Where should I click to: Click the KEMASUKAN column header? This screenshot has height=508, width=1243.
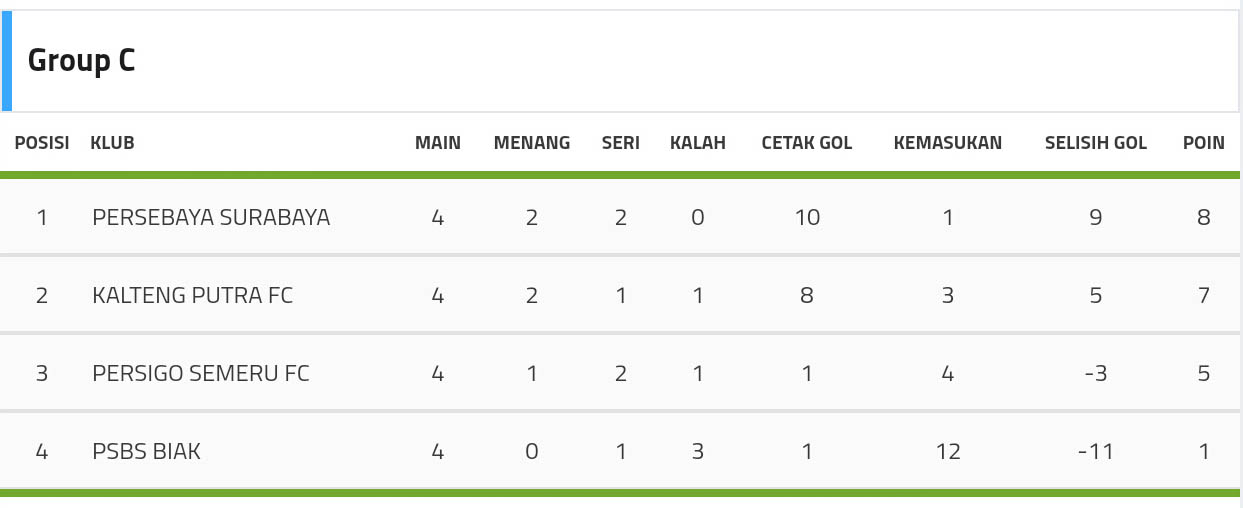[x=948, y=143]
